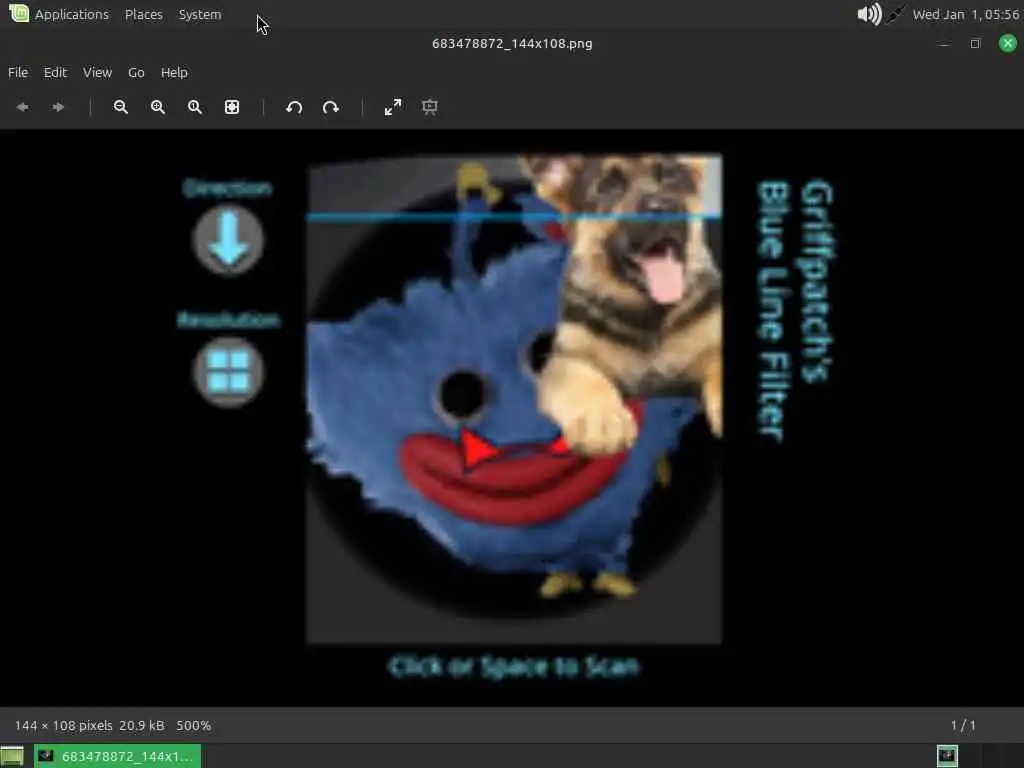Close the image viewer window
The image size is (1024, 768).
1008,44
